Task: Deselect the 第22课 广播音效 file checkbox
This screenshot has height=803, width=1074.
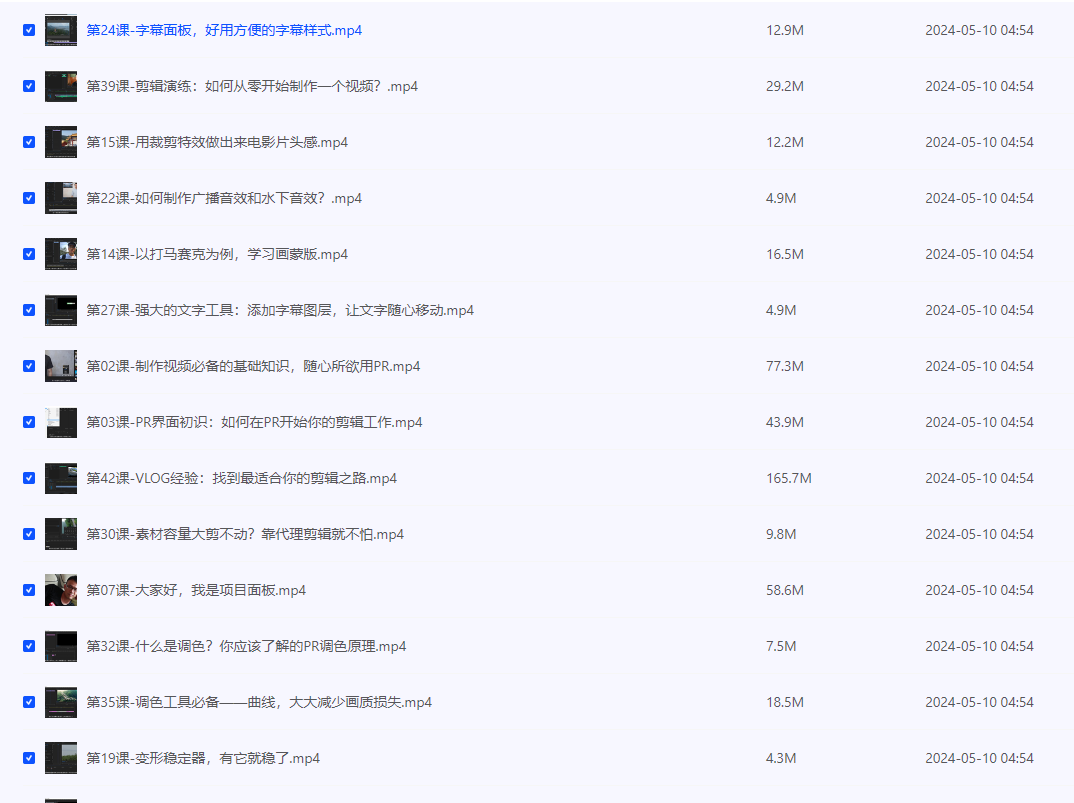Action: [x=29, y=198]
